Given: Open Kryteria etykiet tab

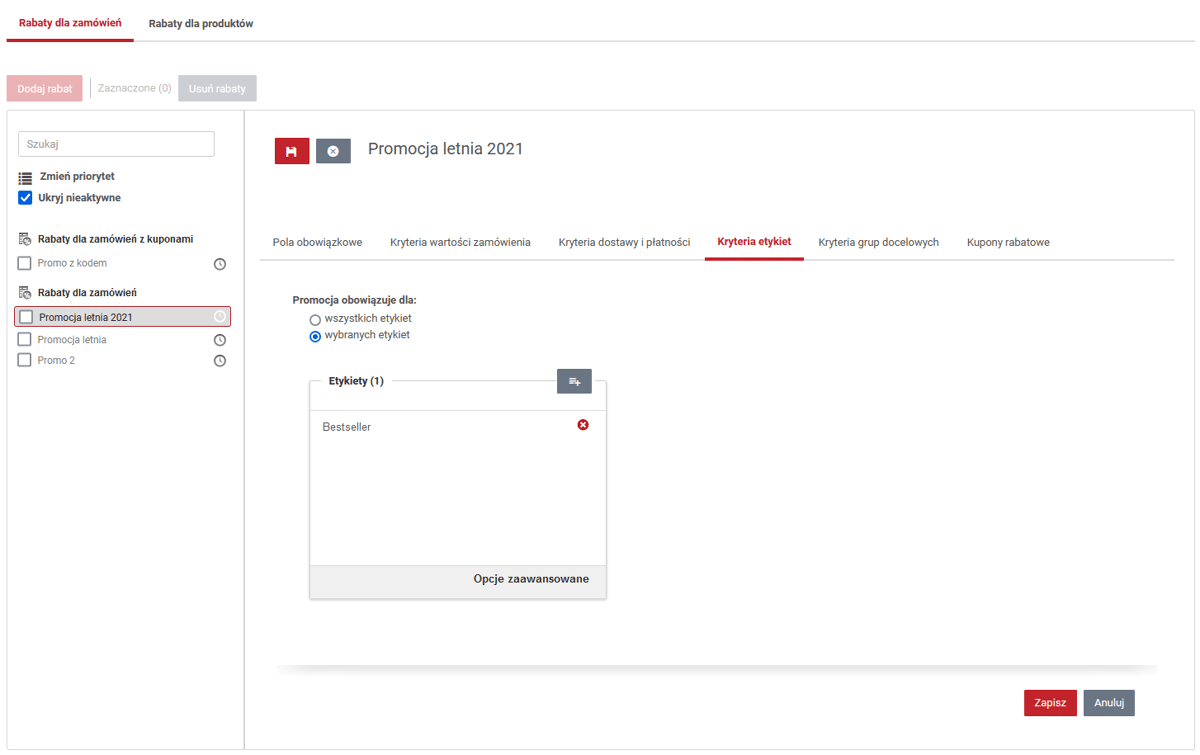Looking at the screenshot, I should click(x=754, y=242).
